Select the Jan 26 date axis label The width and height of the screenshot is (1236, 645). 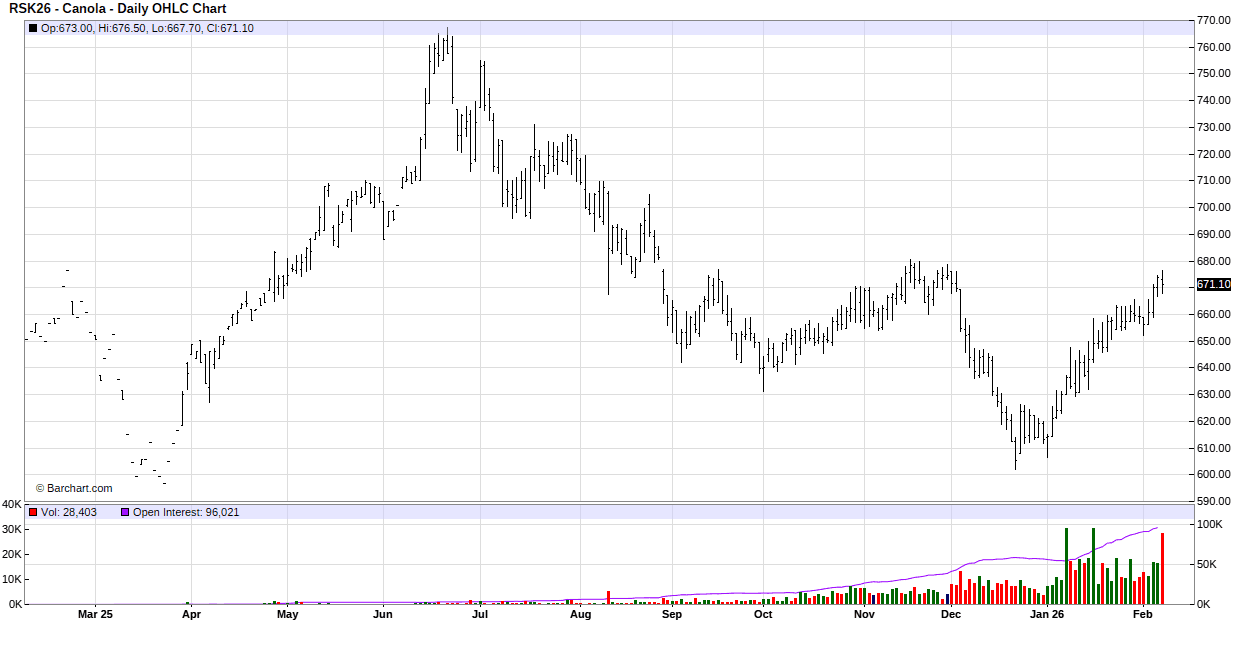pyautogui.click(x=1047, y=615)
